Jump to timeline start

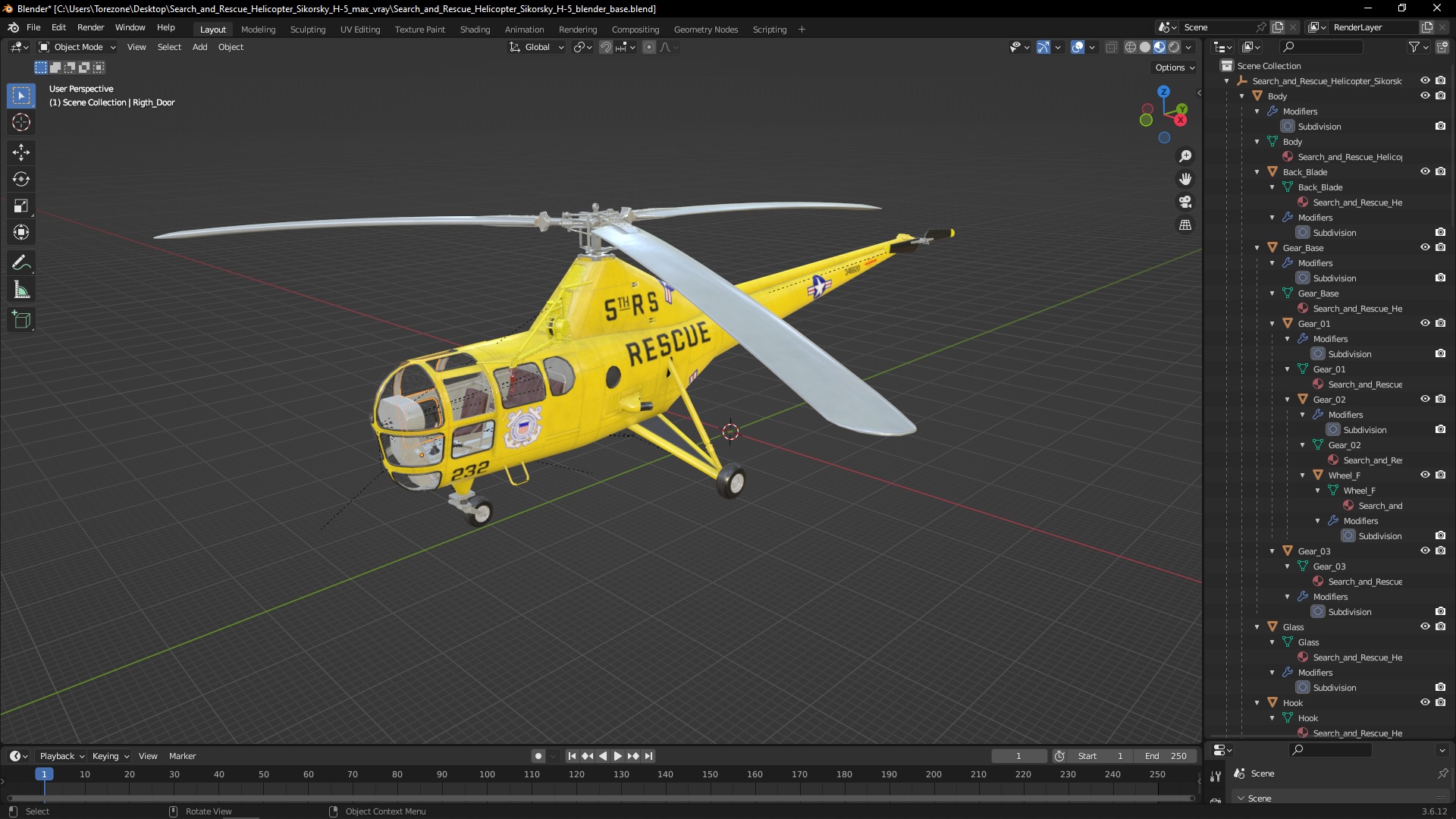coord(572,756)
